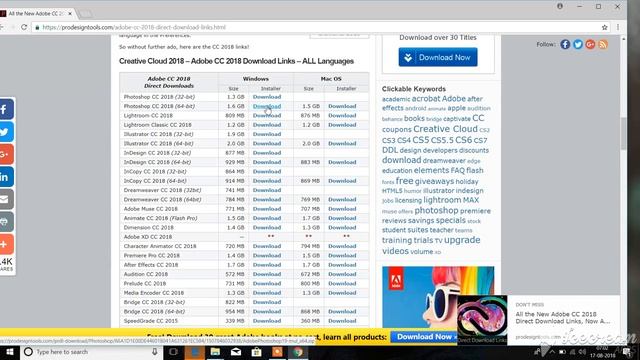
Task: Download Illustrator CC 2018 64-bit Mac installer
Action: pyautogui.click(x=342, y=144)
